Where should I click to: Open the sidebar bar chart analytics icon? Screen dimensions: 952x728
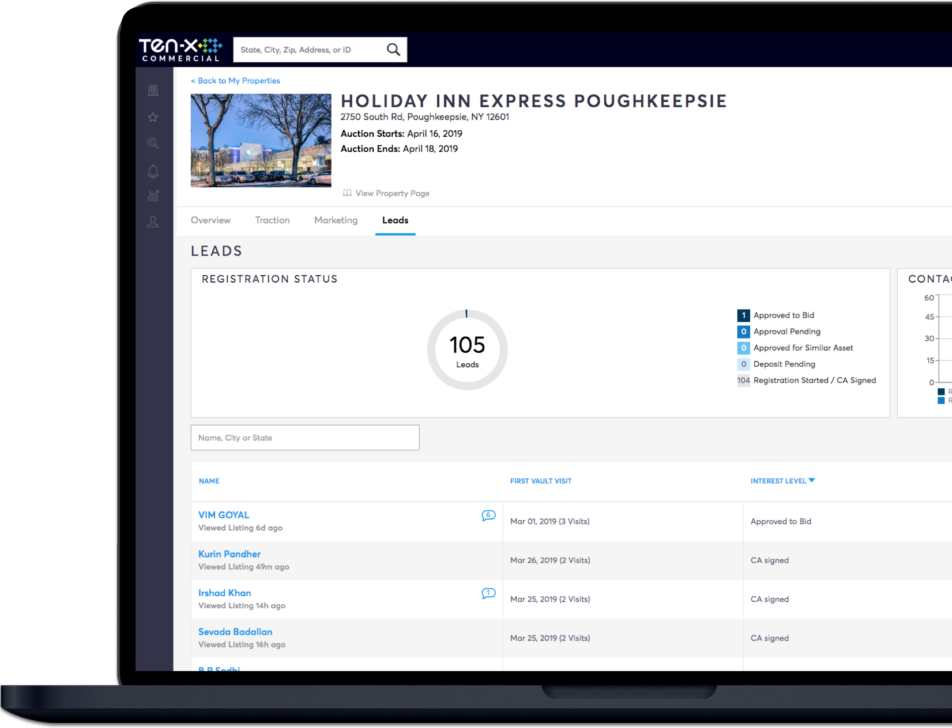click(x=153, y=196)
